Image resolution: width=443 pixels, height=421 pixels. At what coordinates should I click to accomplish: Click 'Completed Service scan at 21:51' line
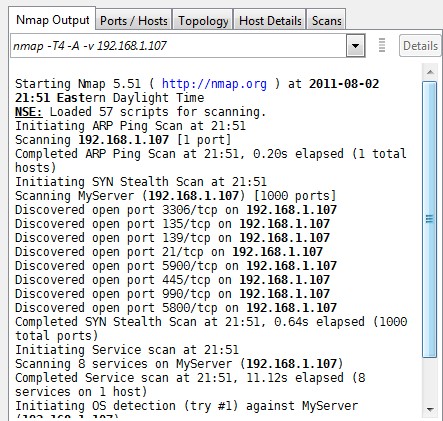click(x=190, y=385)
